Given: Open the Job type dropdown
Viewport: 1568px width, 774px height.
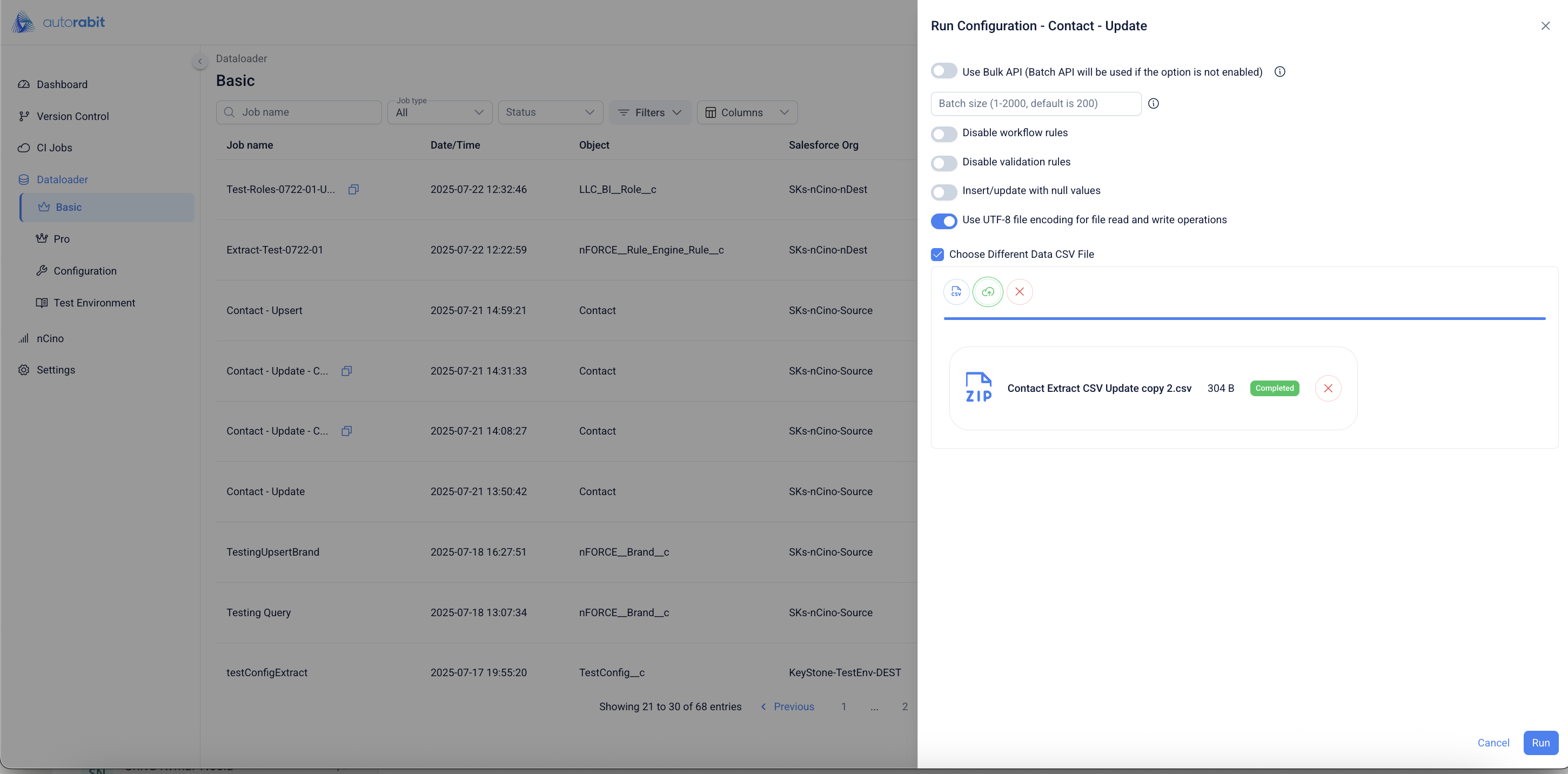Looking at the screenshot, I should (439, 112).
